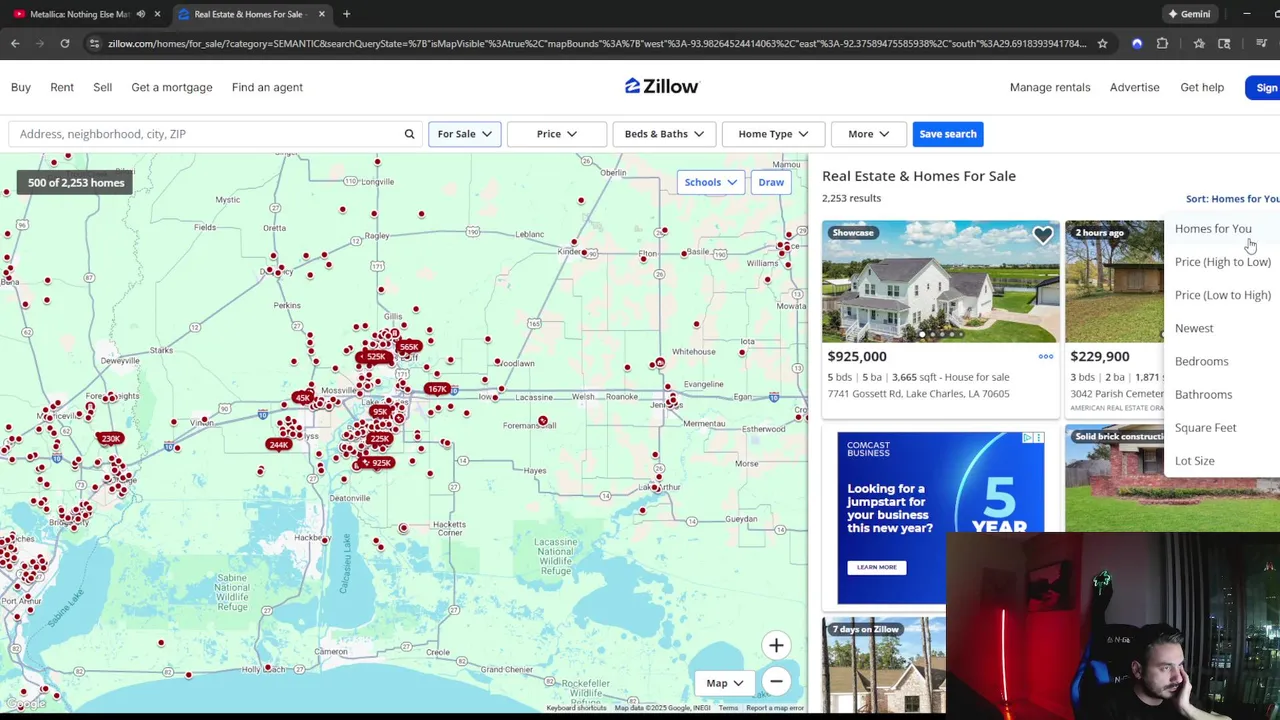Open the 7 days on Zillow listing photo
The width and height of the screenshot is (1280, 720).
coord(884,666)
